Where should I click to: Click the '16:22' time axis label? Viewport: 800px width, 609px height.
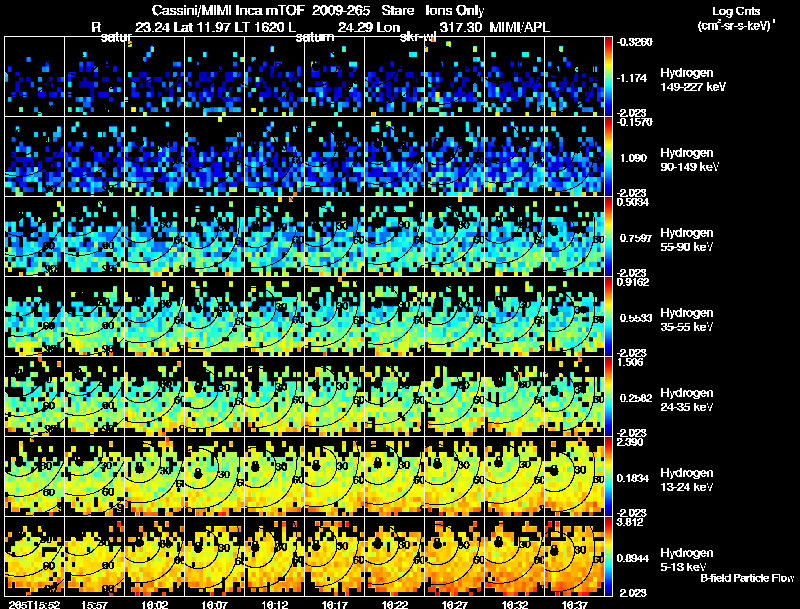pyautogui.click(x=394, y=604)
